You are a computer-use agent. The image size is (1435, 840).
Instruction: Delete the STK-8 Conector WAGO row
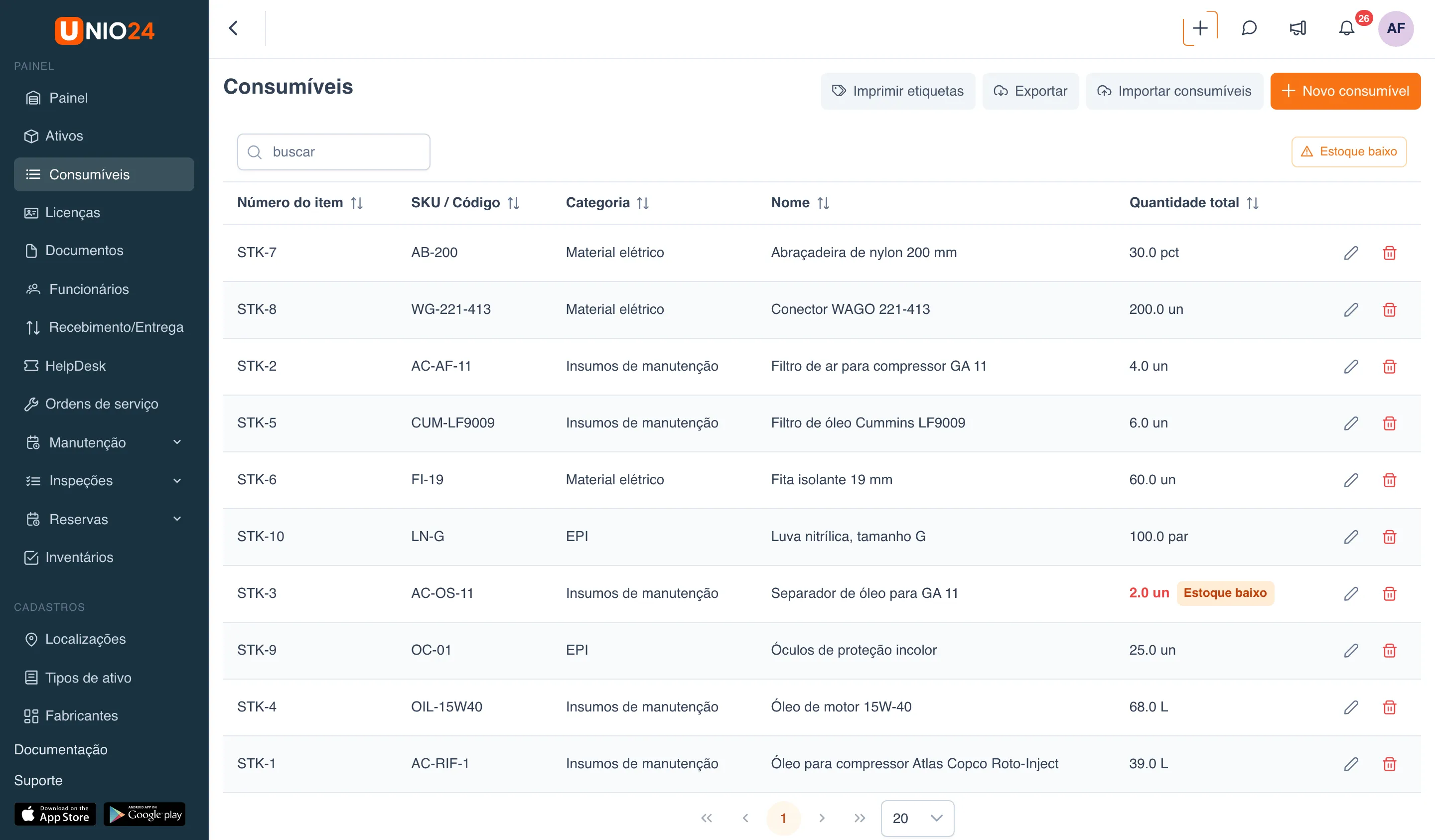coord(1390,309)
